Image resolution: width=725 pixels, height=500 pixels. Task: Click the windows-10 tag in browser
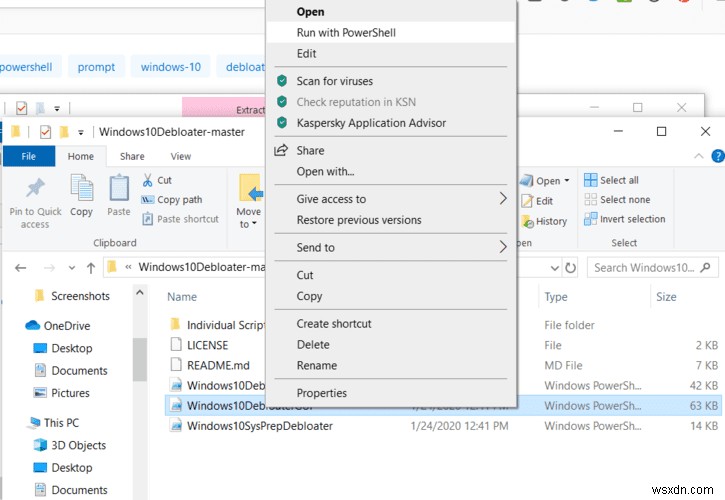[x=171, y=67]
